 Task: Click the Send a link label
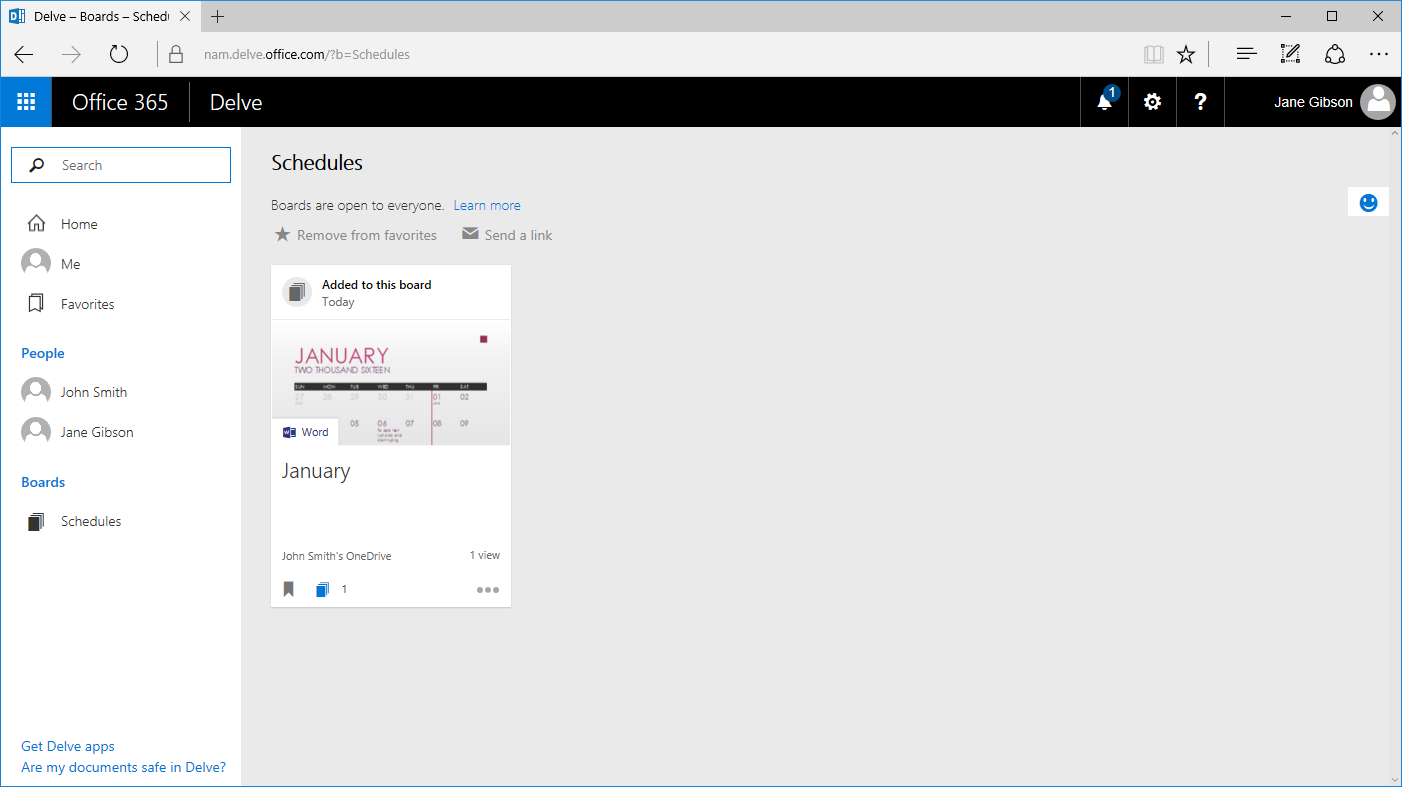pos(518,235)
